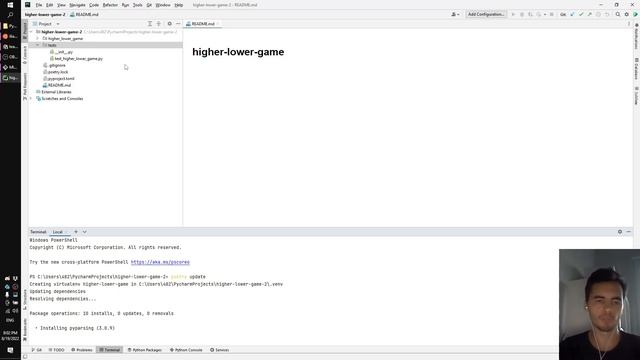Open the Edit menu
Screen dimensions: 640x360
(x=49, y=5)
